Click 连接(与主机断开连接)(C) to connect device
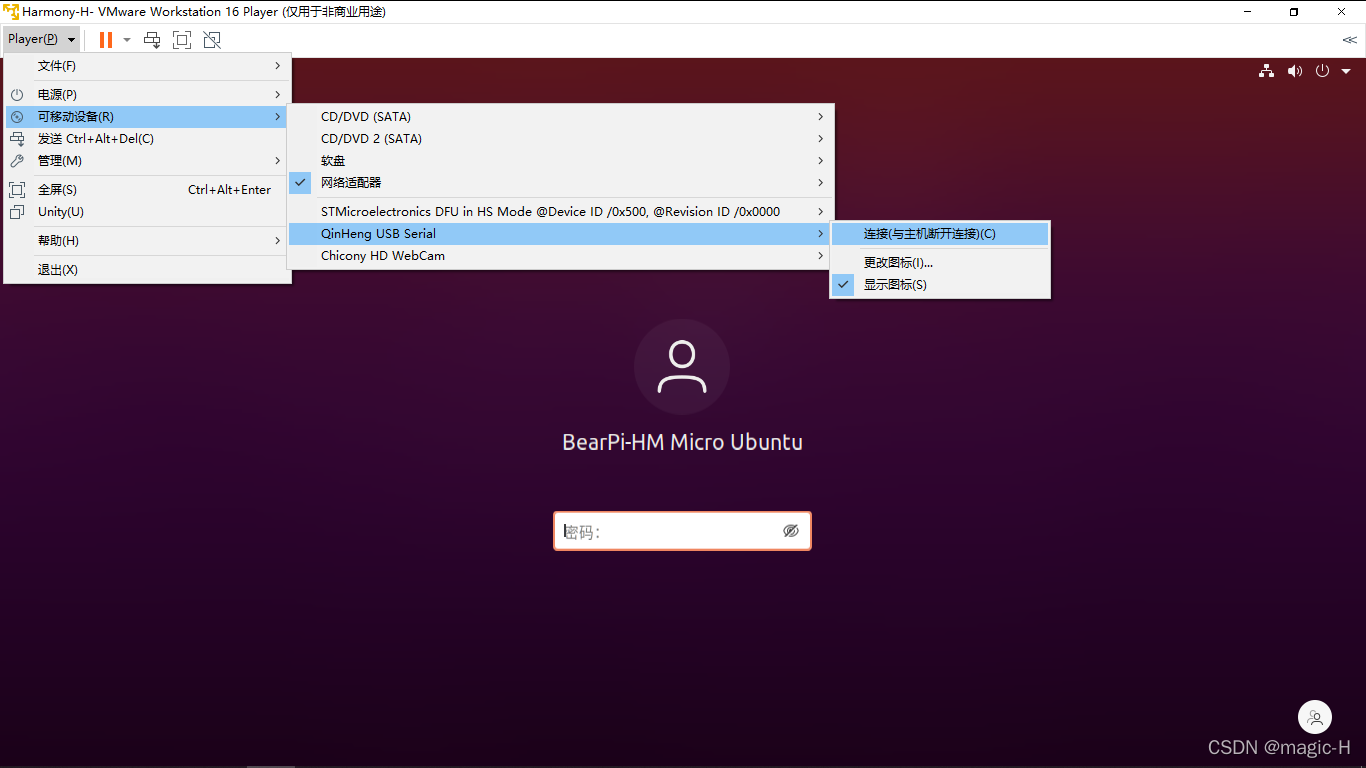This screenshot has height=768, width=1366. tap(940, 234)
